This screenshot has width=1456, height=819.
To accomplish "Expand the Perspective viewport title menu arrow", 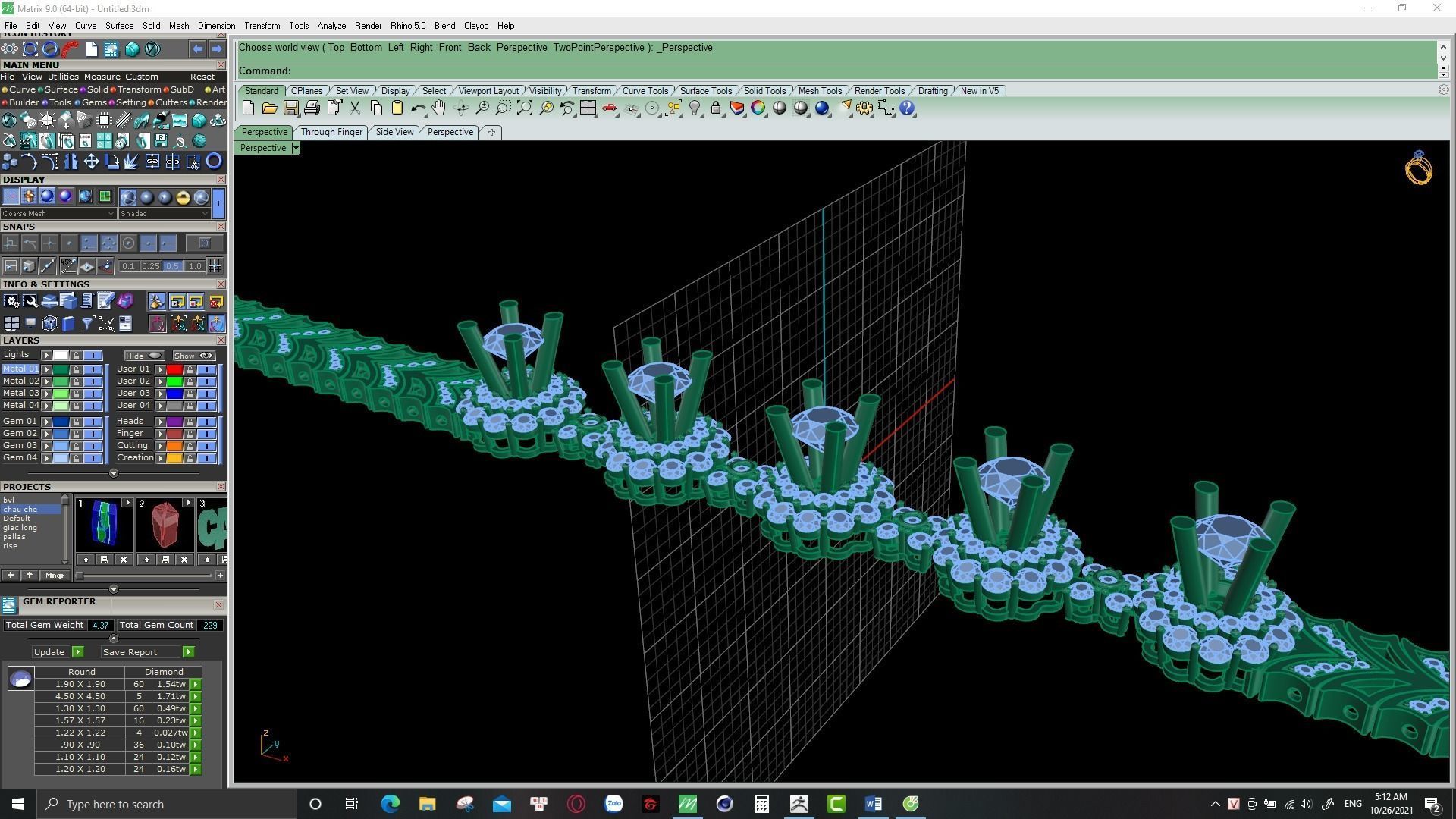I will coord(296,148).
